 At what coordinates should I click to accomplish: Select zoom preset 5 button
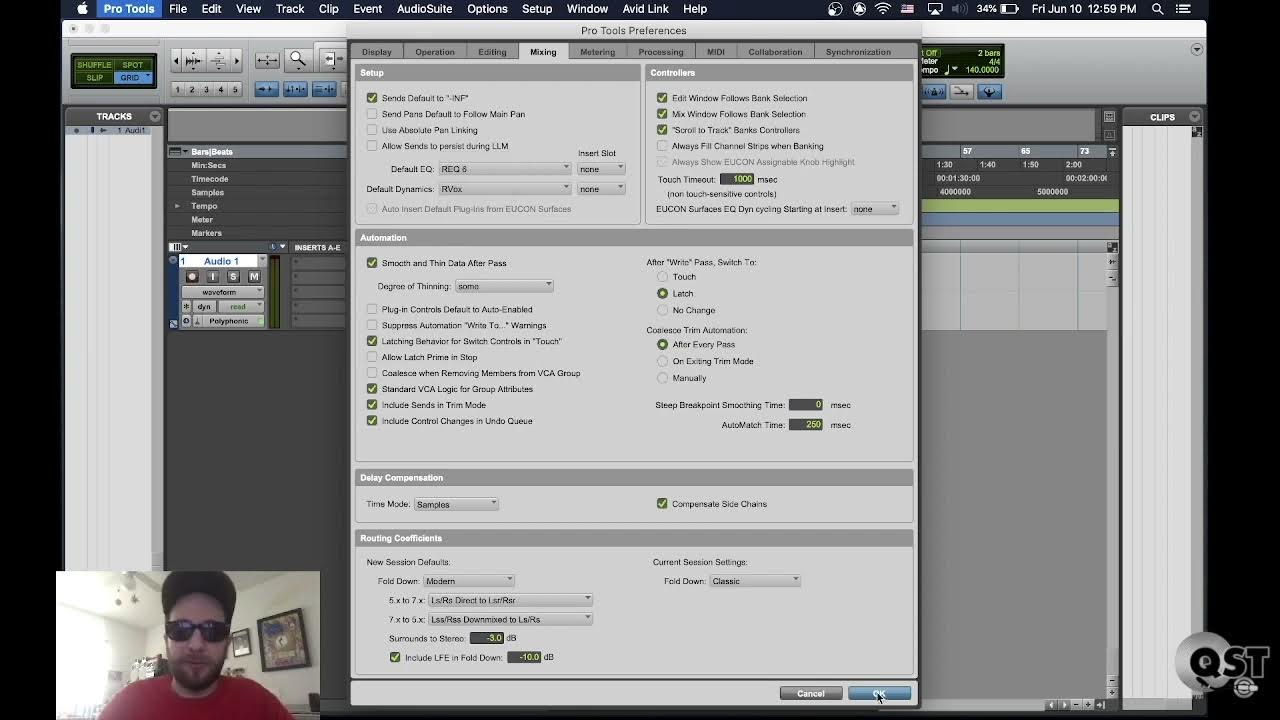tap(235, 89)
